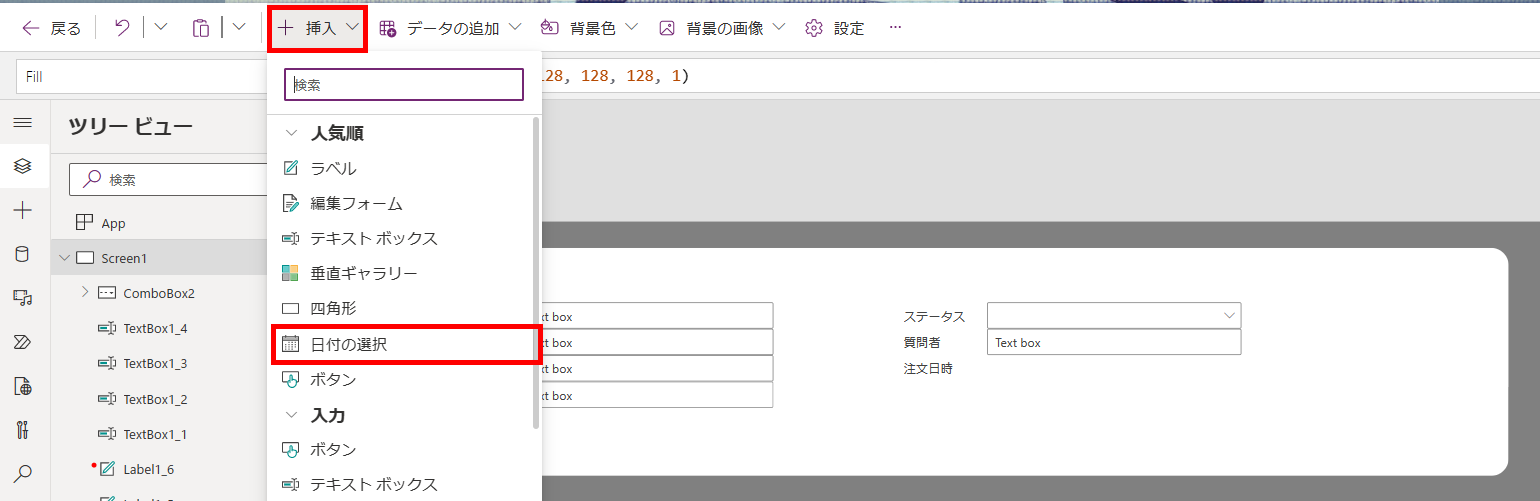Select TextBox1_4 in the tree

pyautogui.click(x=155, y=328)
